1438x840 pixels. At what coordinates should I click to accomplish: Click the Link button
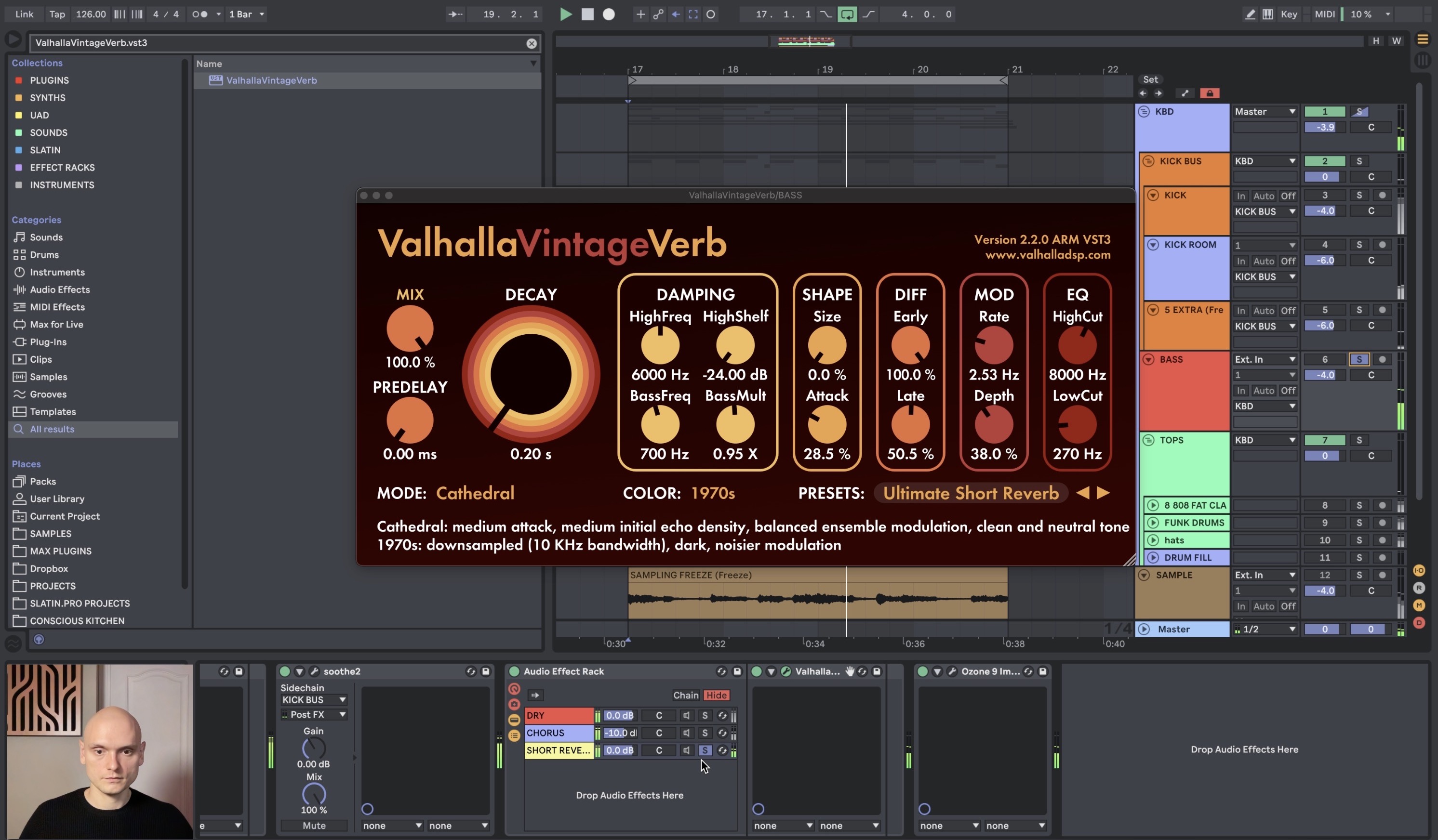[x=24, y=14]
